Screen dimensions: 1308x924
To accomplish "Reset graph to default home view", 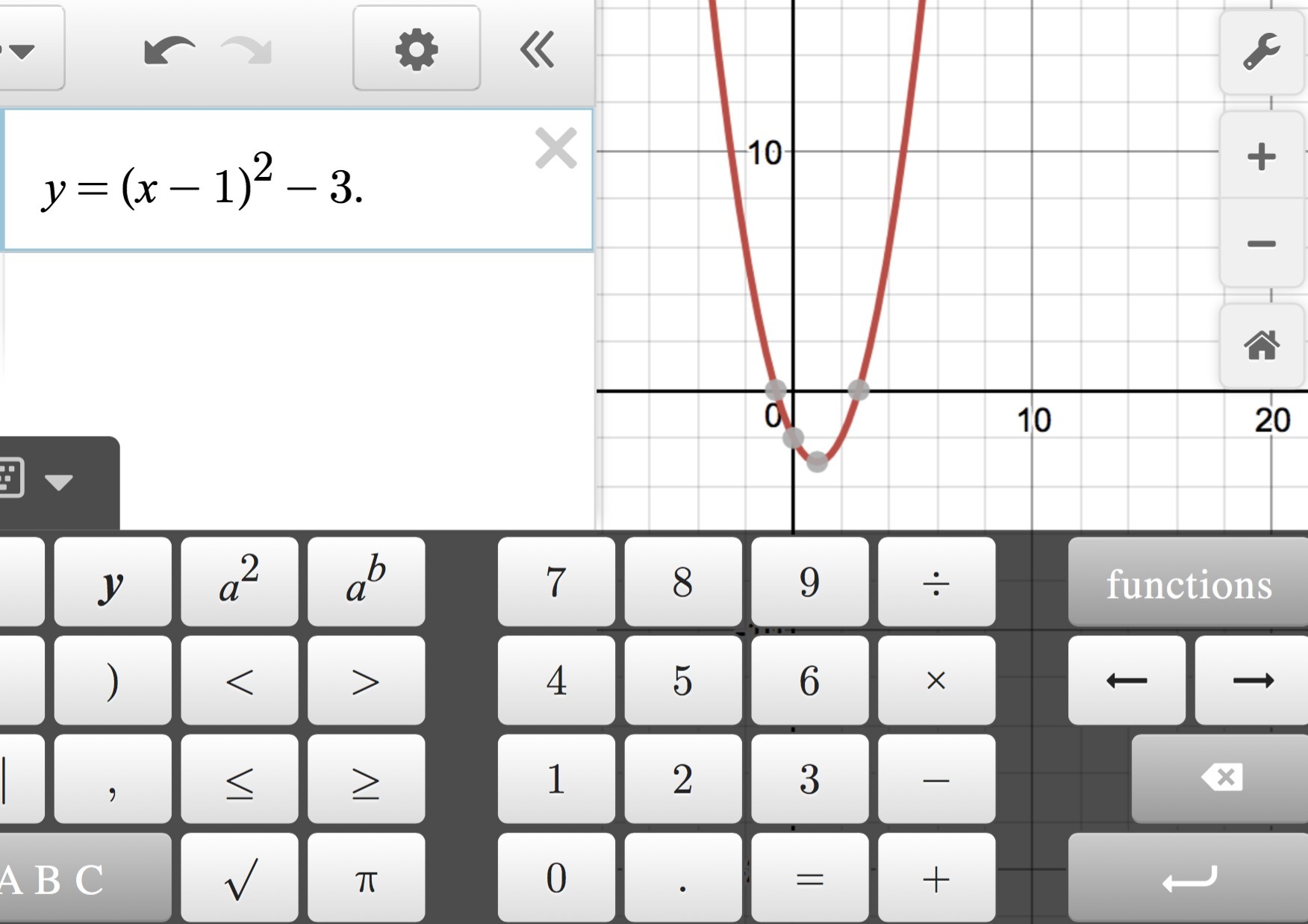I will click(1262, 345).
